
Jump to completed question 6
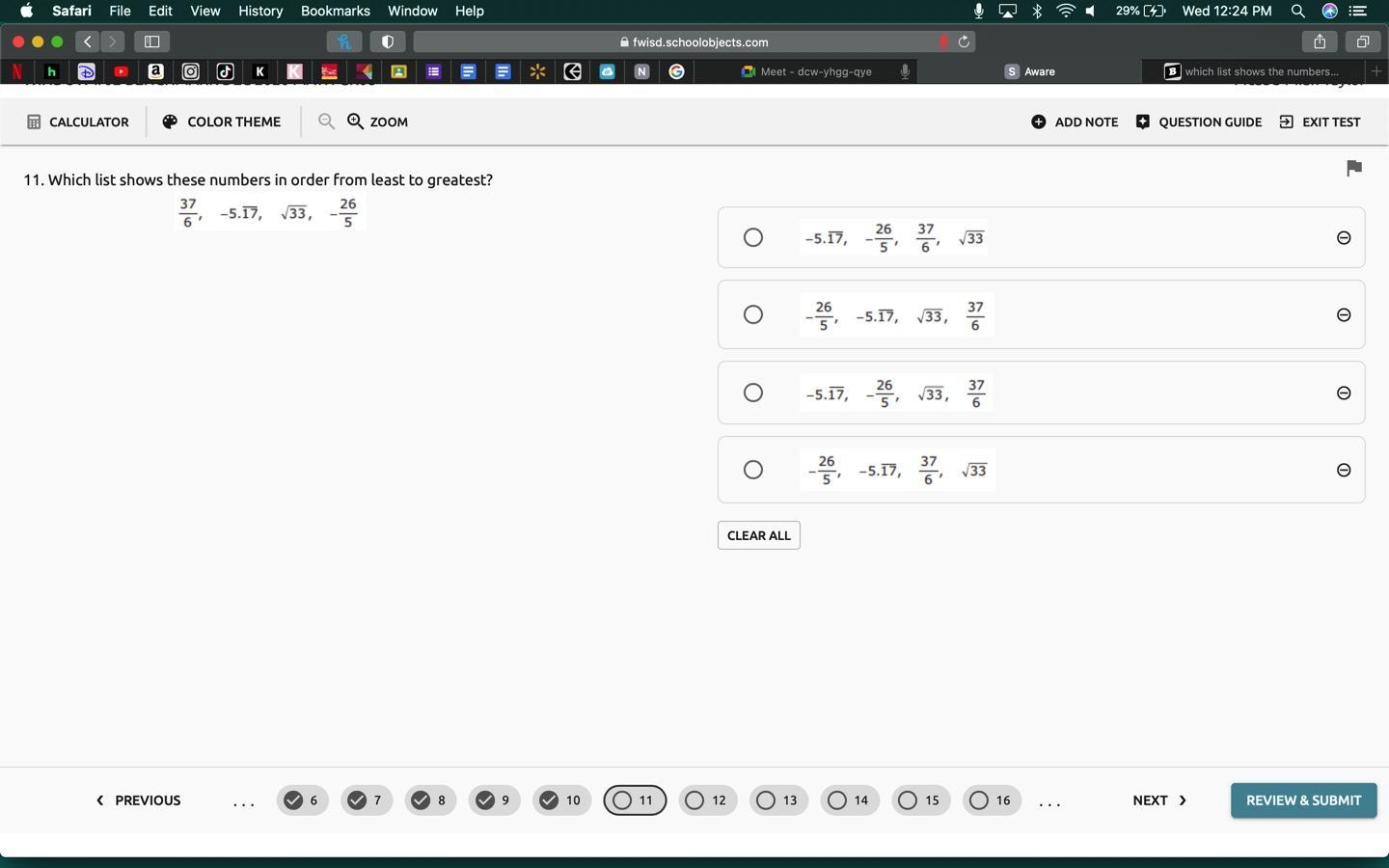click(302, 800)
